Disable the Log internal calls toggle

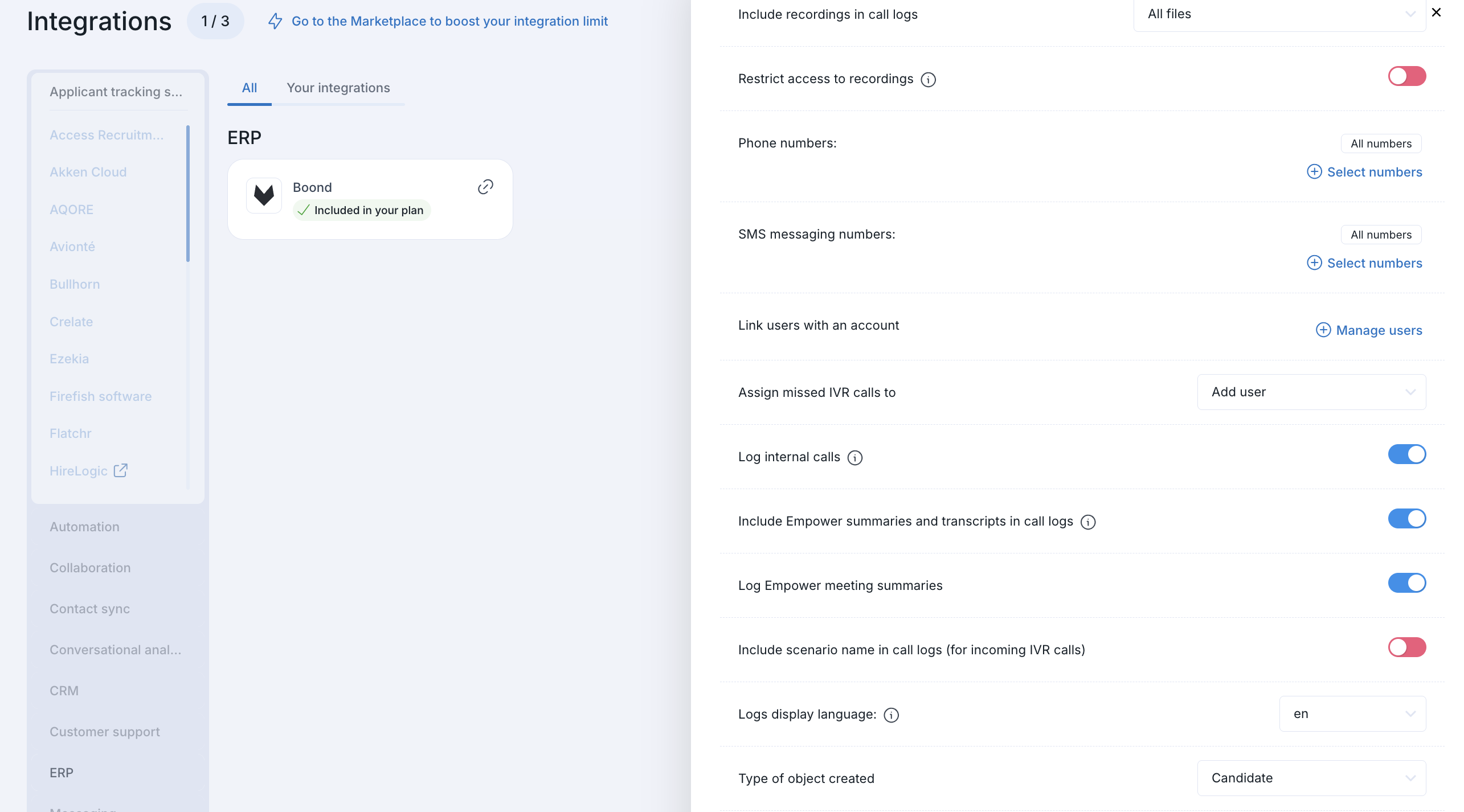pyautogui.click(x=1406, y=454)
